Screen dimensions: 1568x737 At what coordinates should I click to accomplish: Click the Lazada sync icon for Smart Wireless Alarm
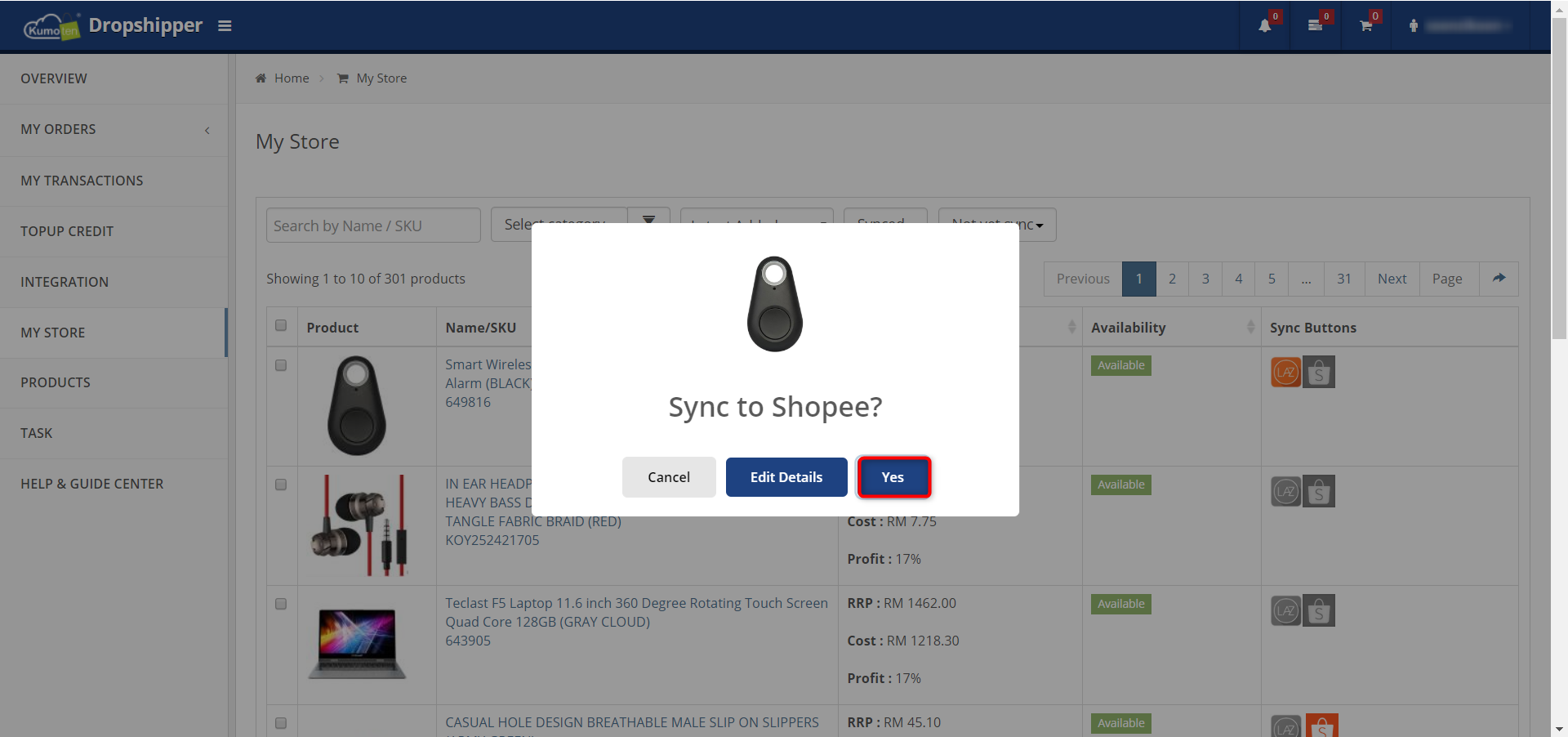[1286, 372]
